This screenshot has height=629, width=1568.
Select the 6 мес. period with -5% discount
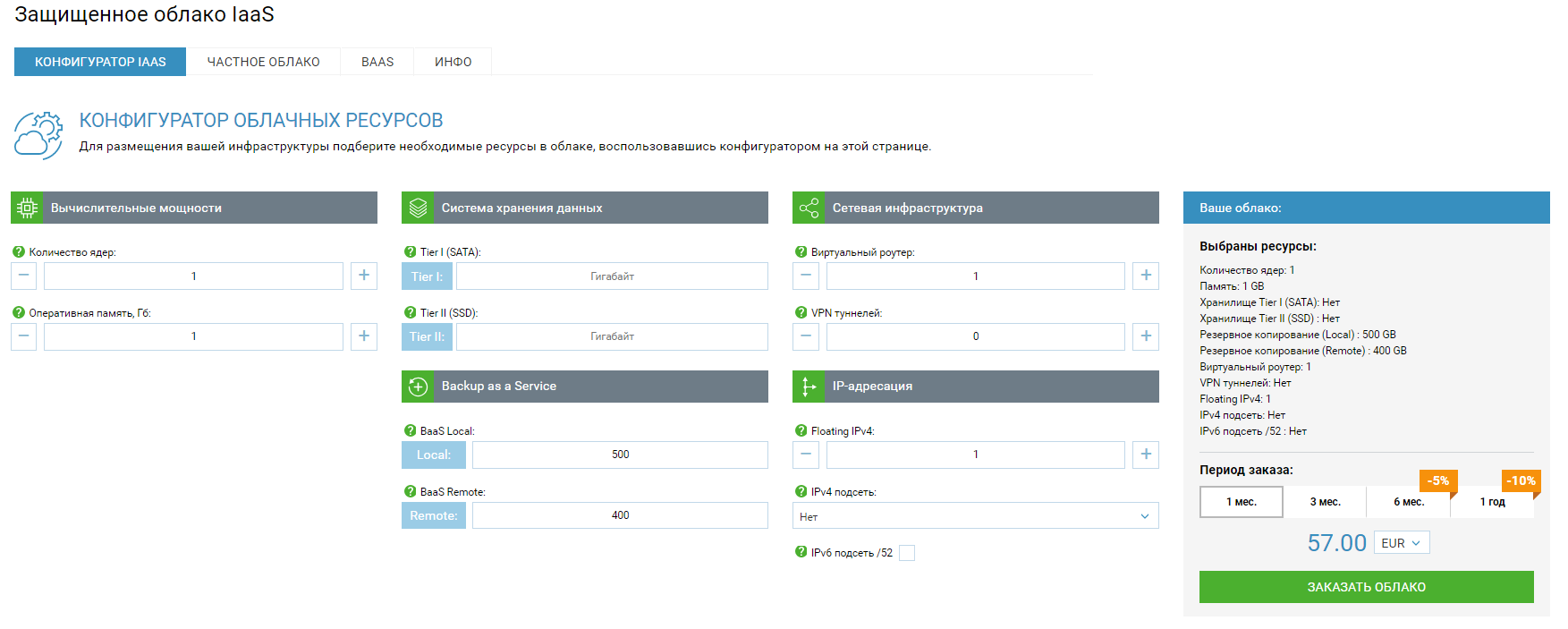[x=1408, y=502]
